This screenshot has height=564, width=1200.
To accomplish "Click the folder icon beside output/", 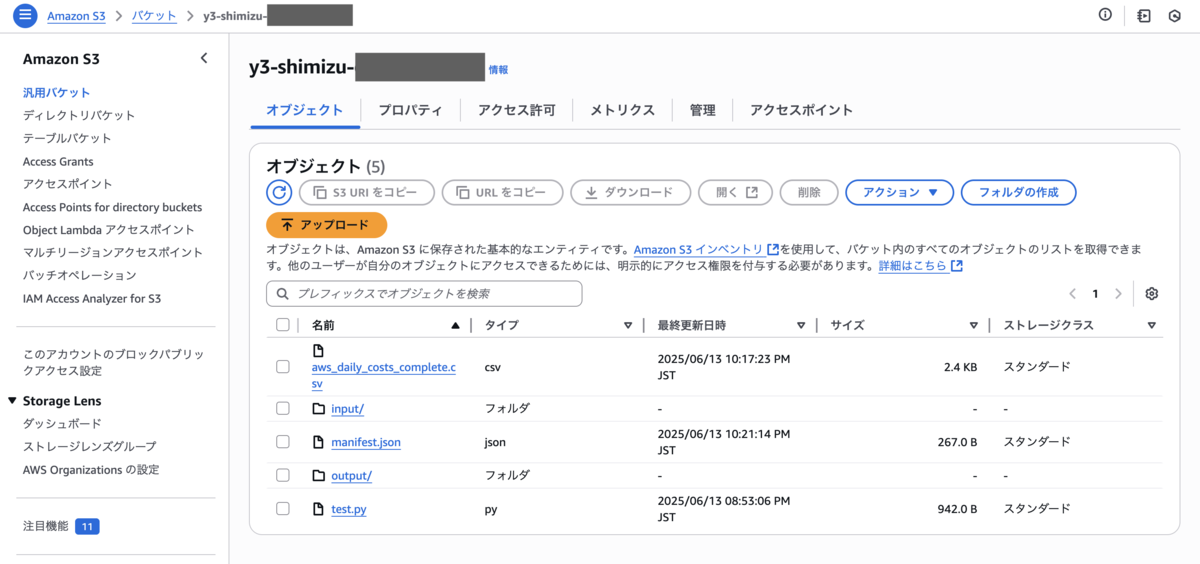I will tap(319, 475).
